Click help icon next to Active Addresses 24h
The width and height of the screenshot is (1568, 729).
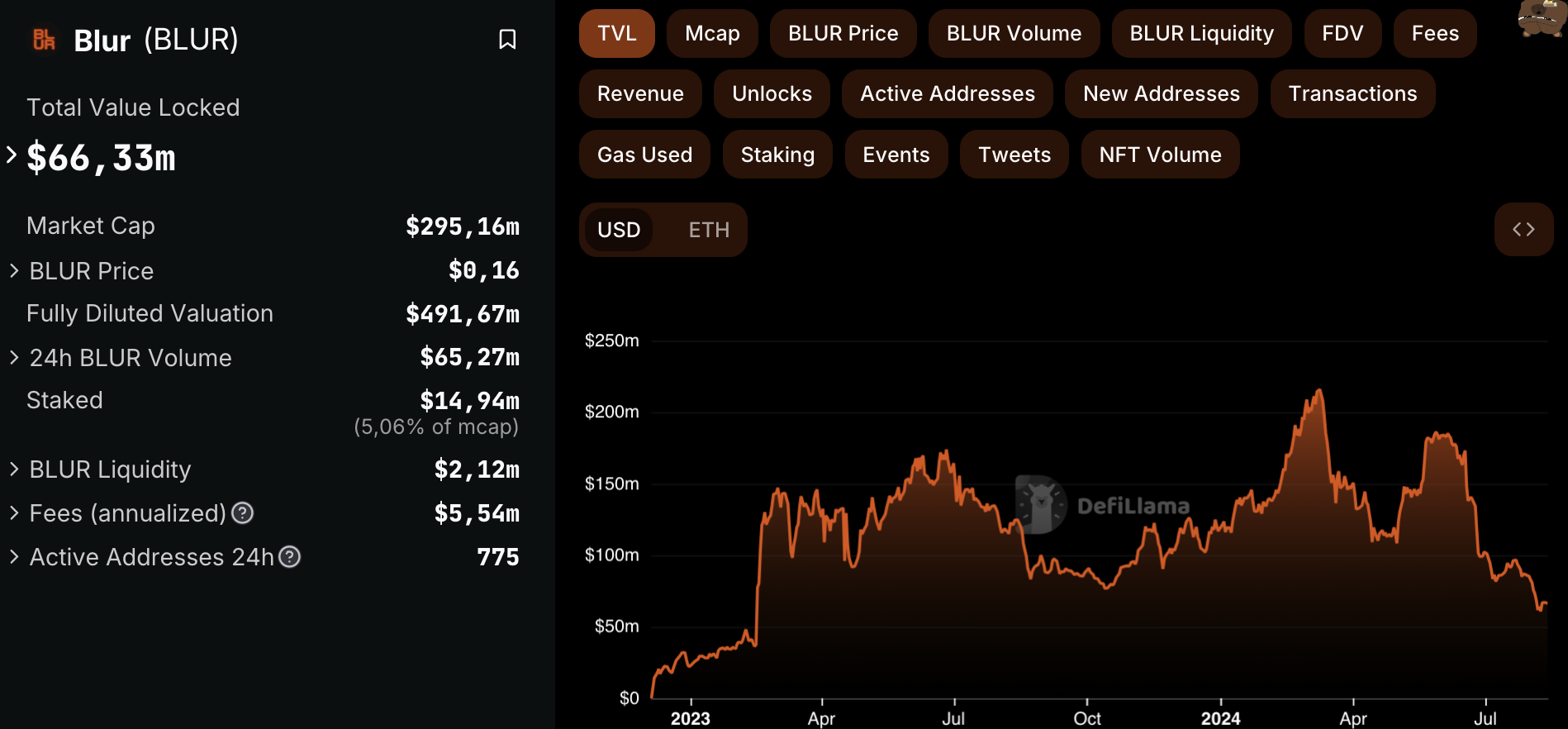[289, 557]
